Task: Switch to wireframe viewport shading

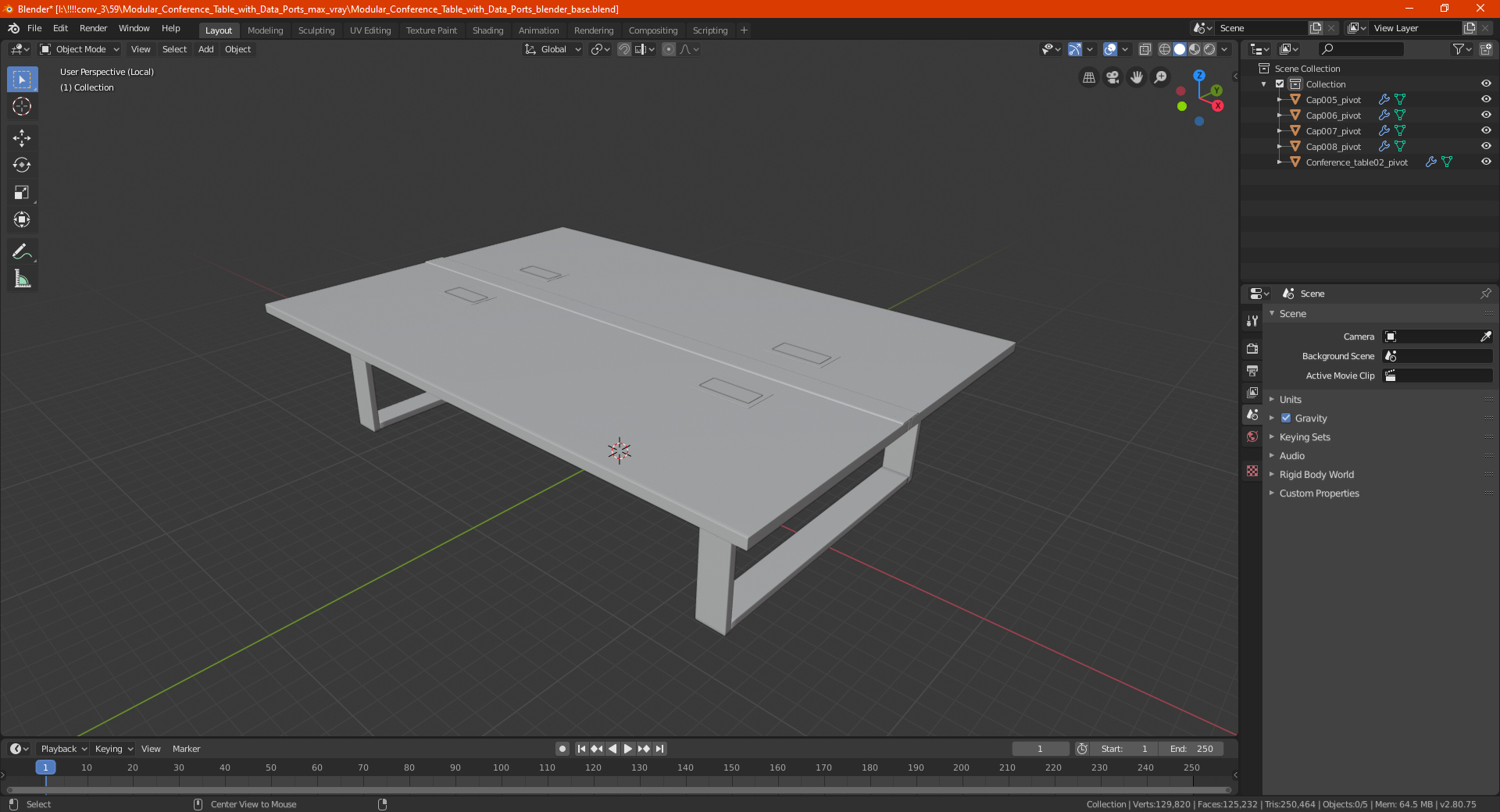Action: [x=1164, y=49]
